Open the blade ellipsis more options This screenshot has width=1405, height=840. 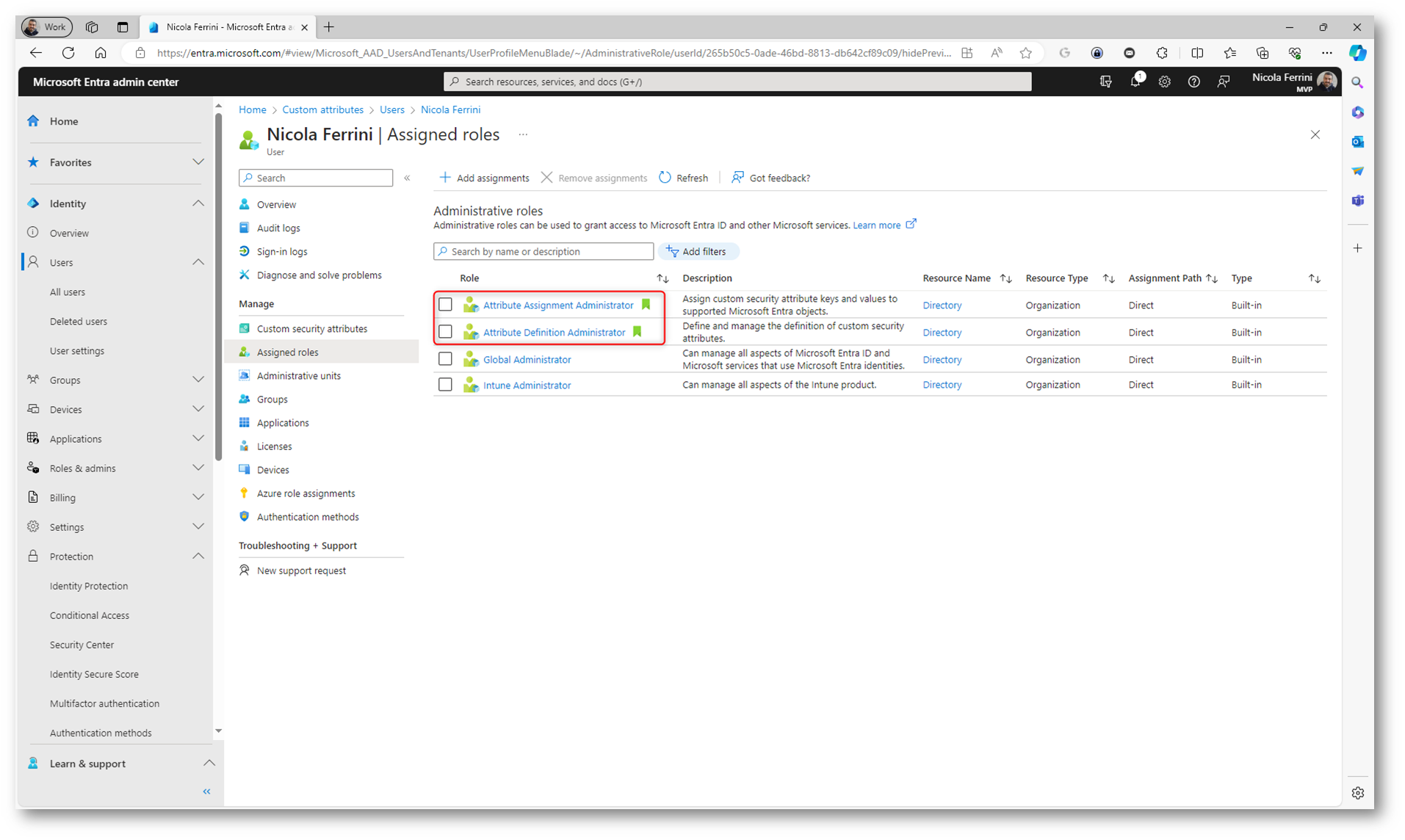523,134
